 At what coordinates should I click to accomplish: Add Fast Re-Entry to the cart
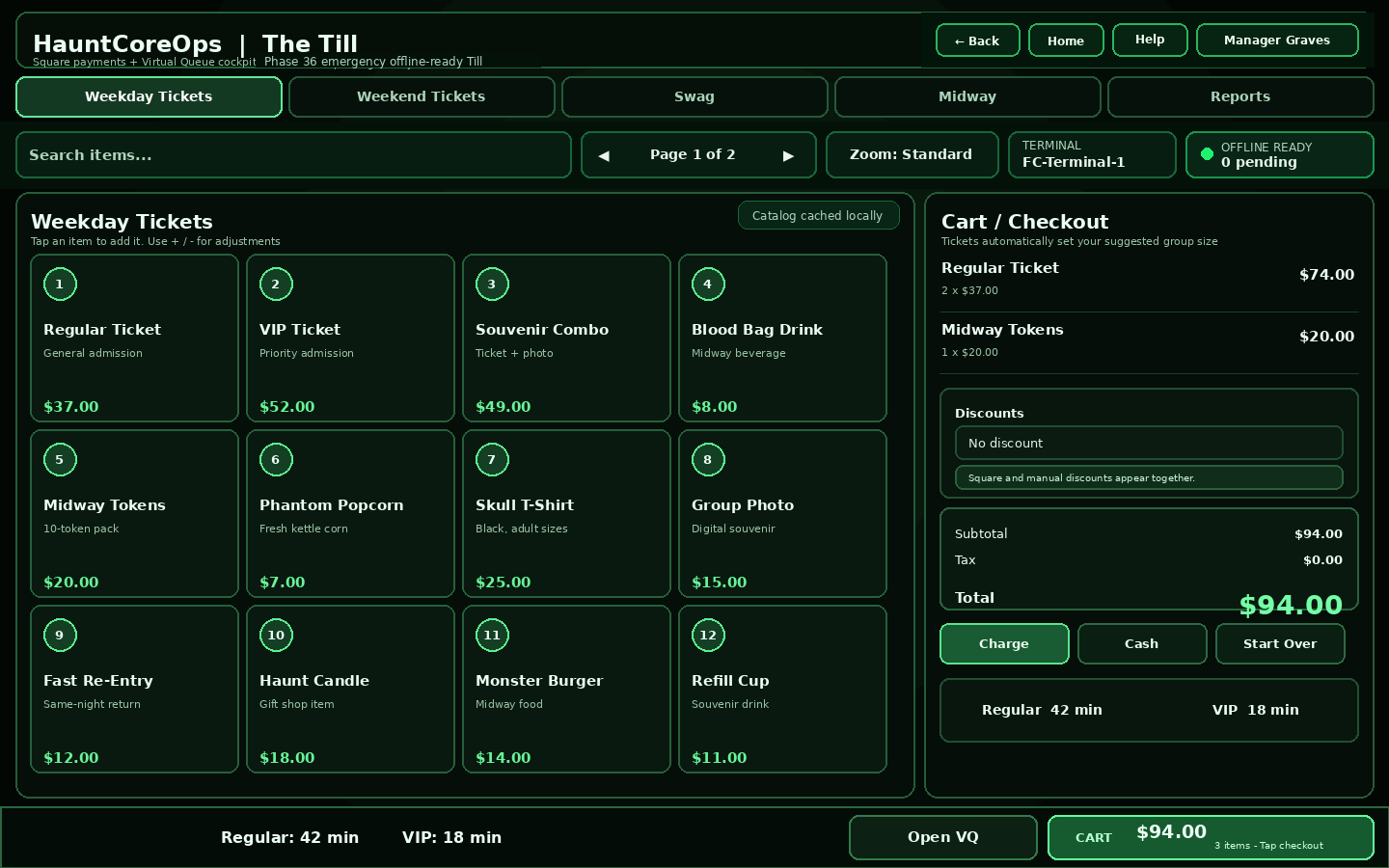(x=135, y=689)
